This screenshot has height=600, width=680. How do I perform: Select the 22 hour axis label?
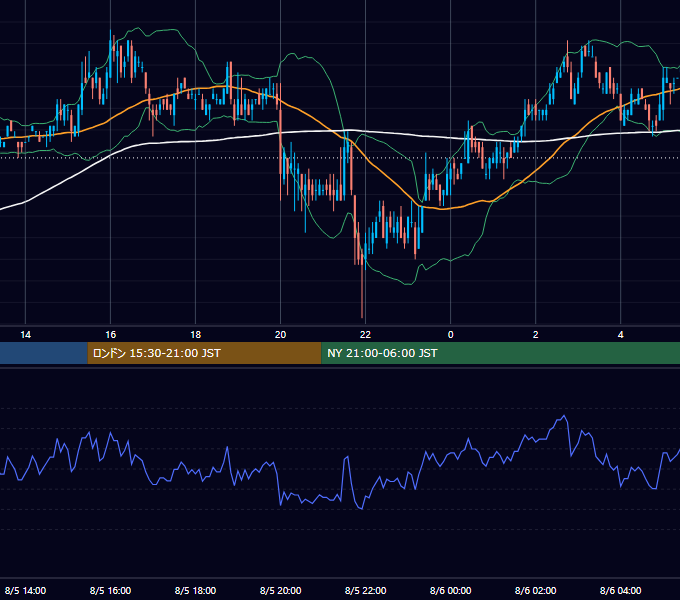click(x=366, y=335)
